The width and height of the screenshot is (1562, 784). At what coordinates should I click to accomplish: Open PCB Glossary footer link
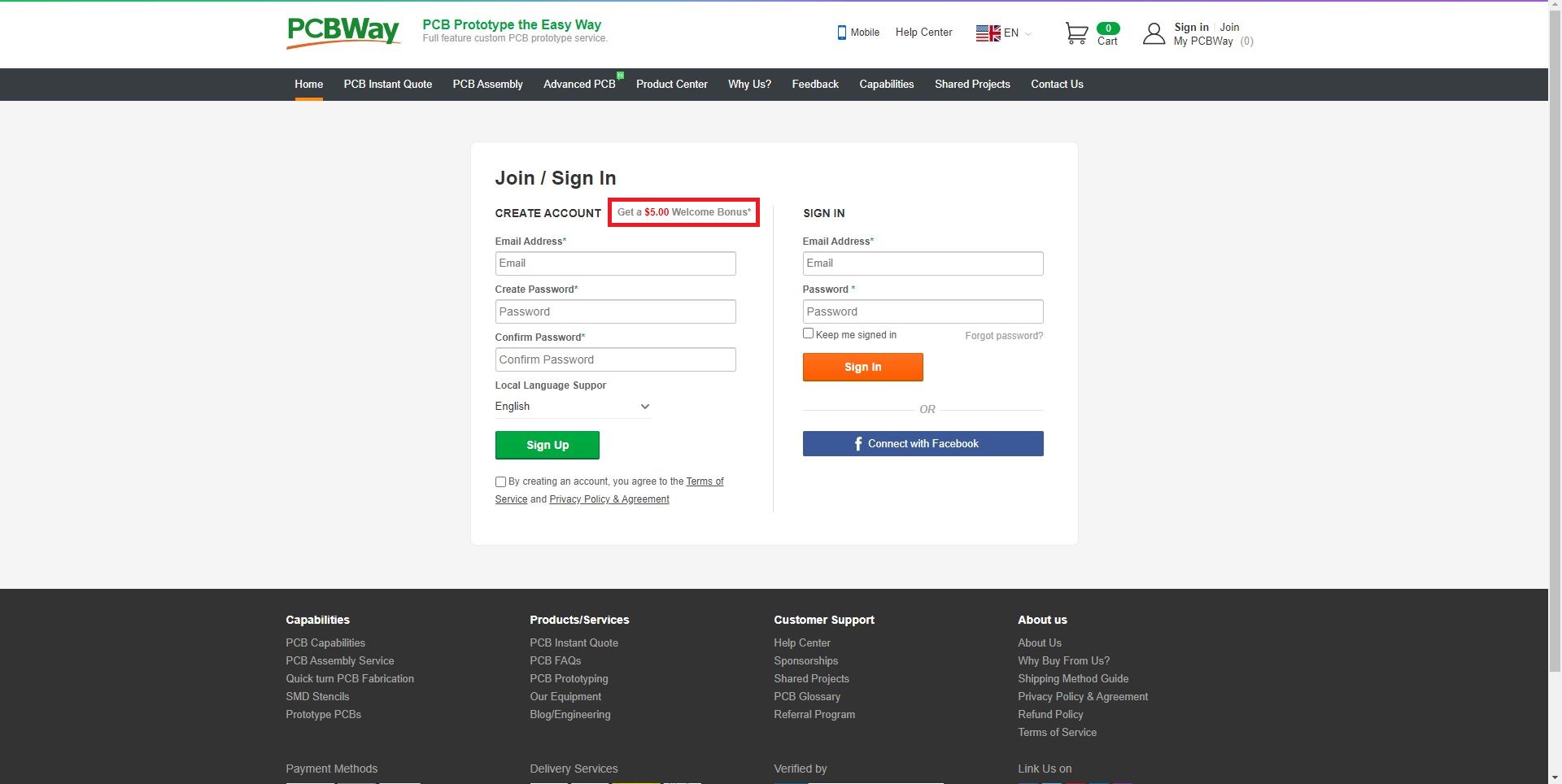click(x=807, y=697)
